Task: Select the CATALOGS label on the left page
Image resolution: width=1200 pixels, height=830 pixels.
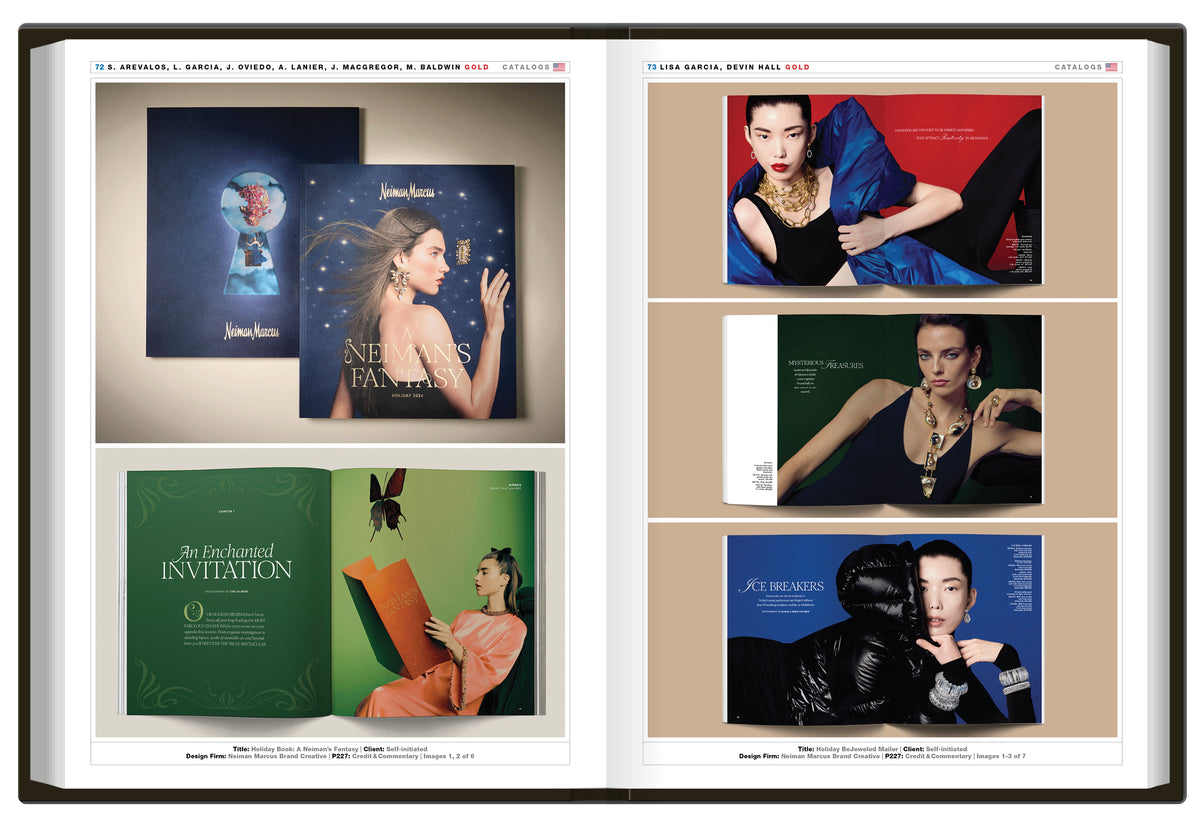Action: pyautogui.click(x=526, y=67)
